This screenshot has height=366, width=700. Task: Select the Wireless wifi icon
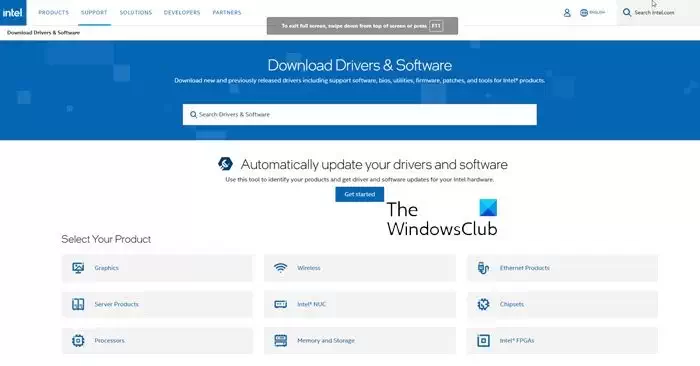coord(280,268)
